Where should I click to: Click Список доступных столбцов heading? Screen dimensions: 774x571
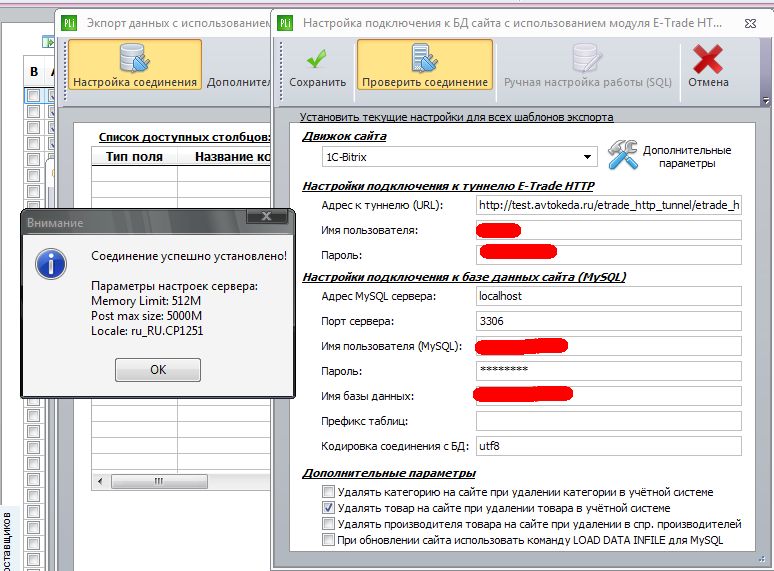[184, 137]
